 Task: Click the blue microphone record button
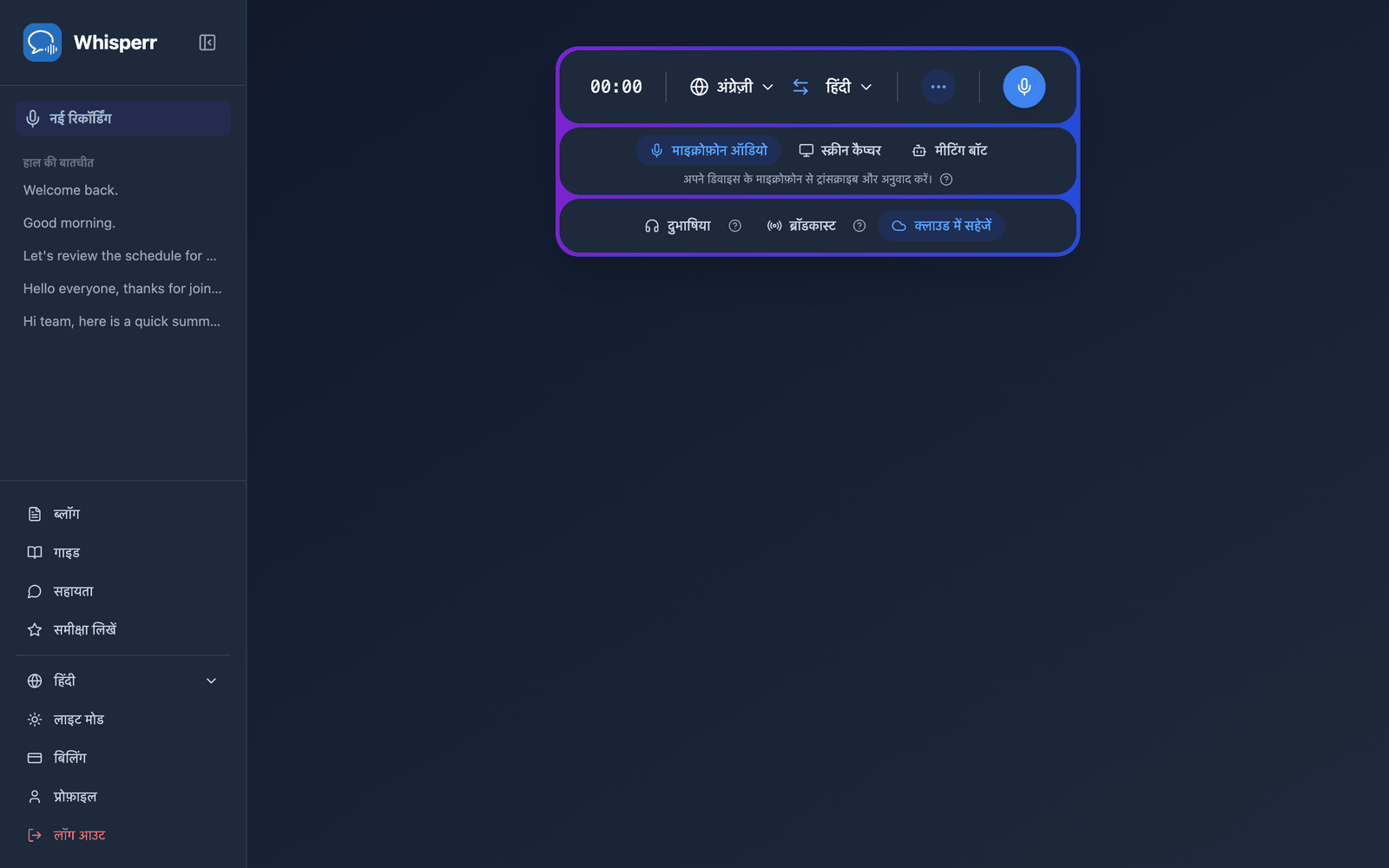[1024, 87]
